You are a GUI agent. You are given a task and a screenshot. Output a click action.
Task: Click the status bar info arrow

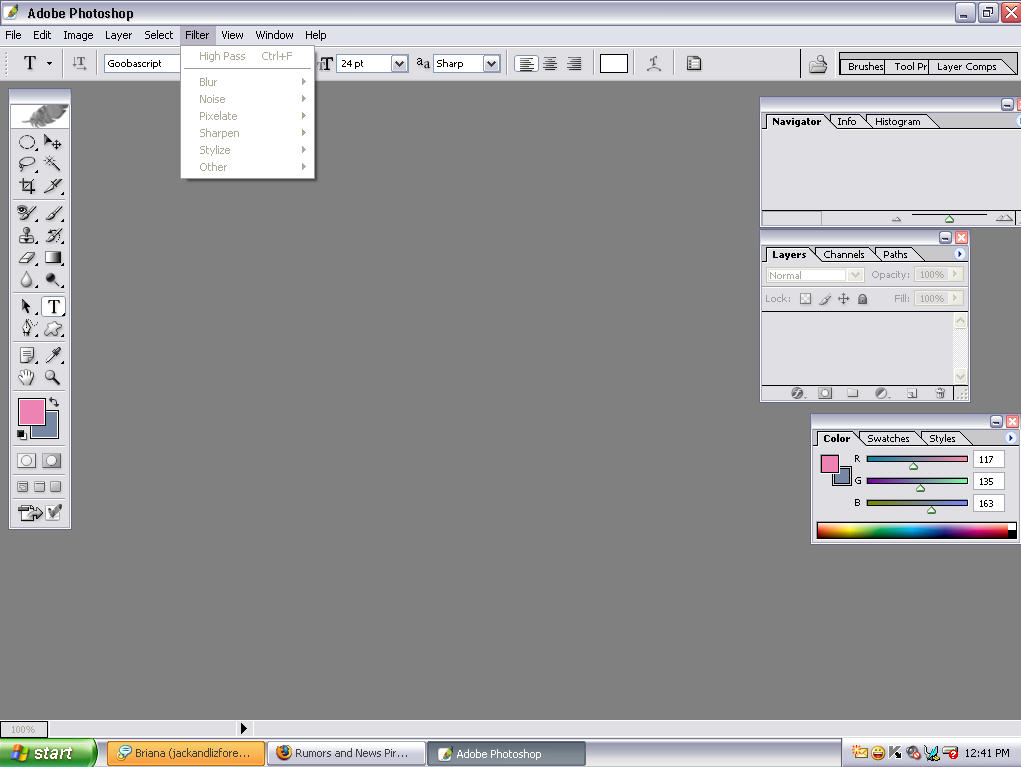244,729
